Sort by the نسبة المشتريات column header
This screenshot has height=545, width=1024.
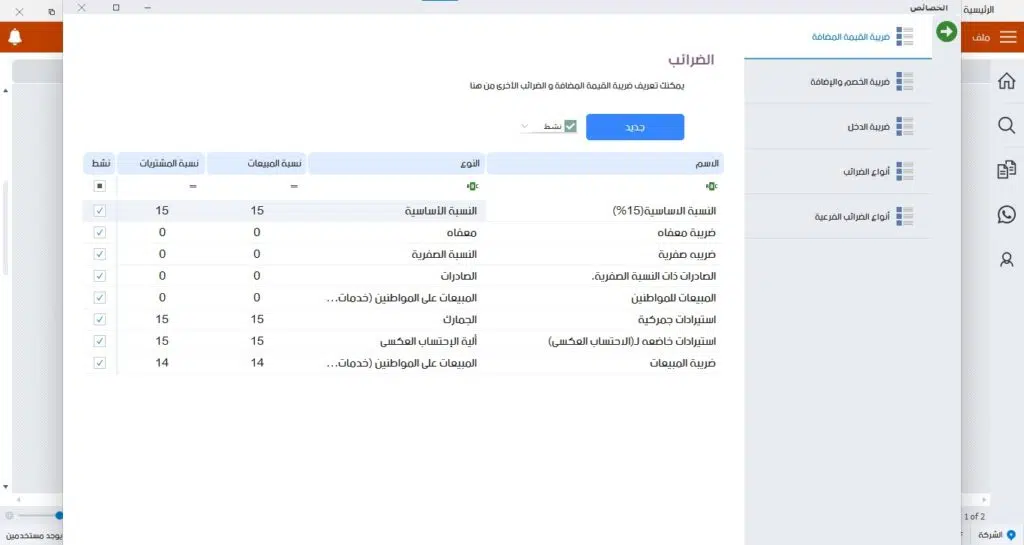[161, 163]
